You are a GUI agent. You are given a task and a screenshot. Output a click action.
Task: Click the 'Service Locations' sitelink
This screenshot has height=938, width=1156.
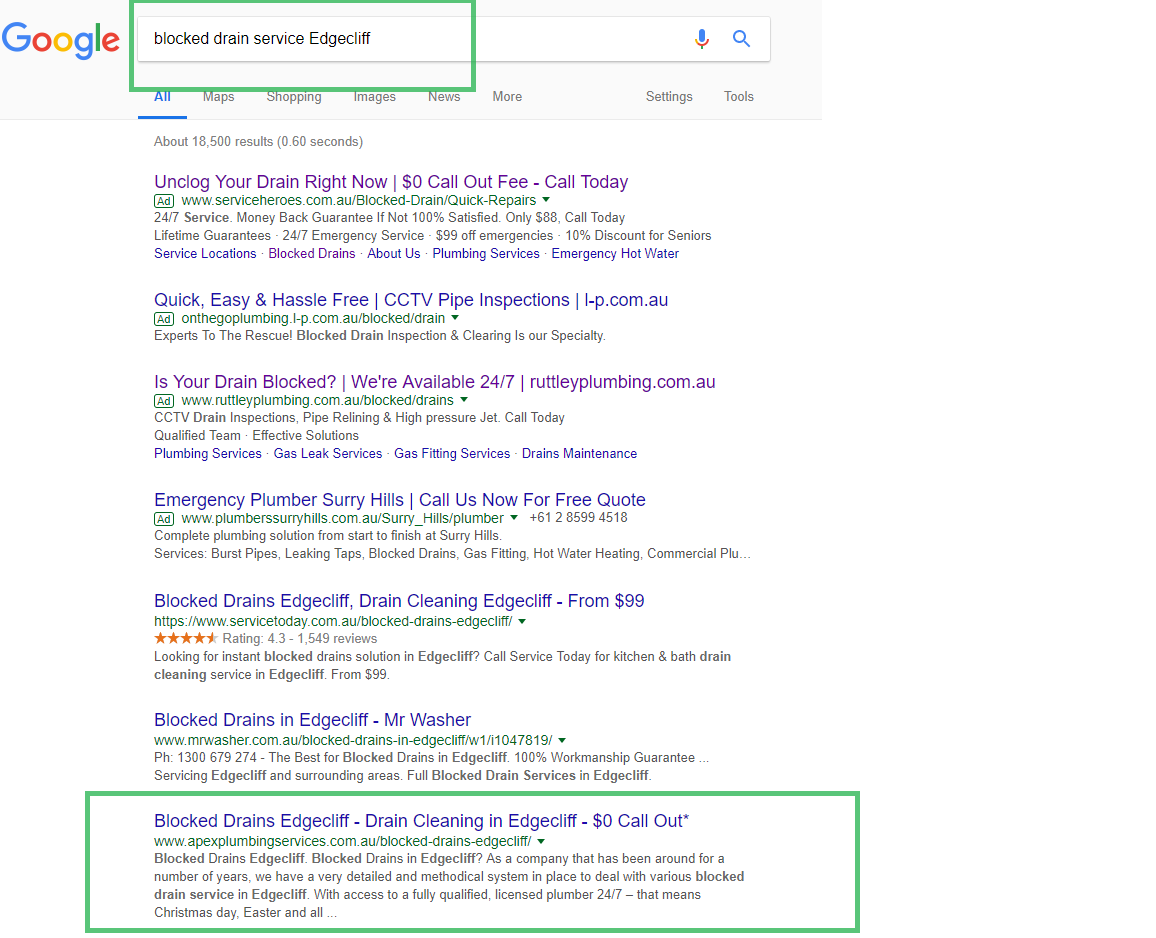(x=205, y=254)
